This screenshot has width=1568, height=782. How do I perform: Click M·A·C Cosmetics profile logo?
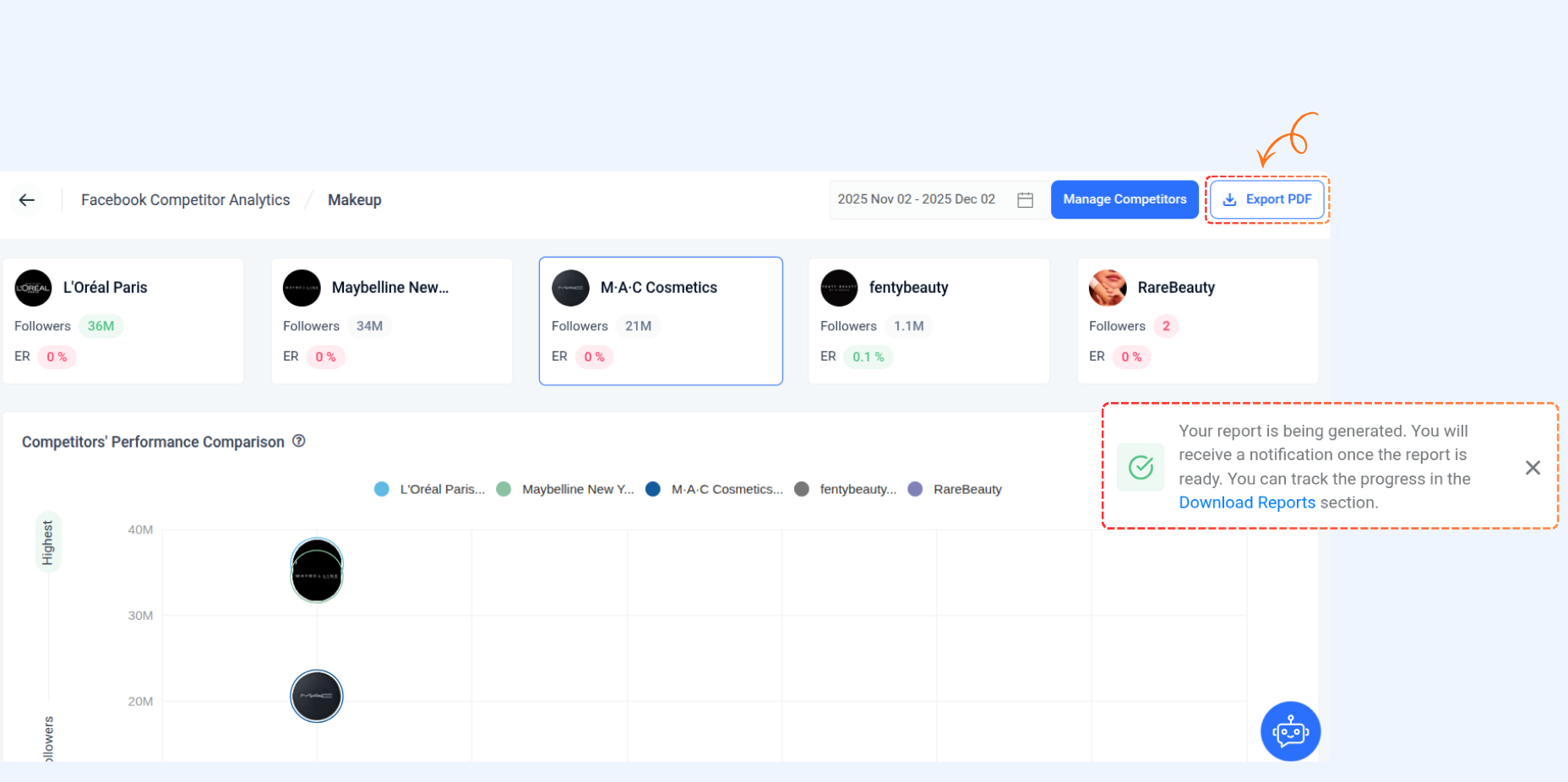(x=570, y=288)
